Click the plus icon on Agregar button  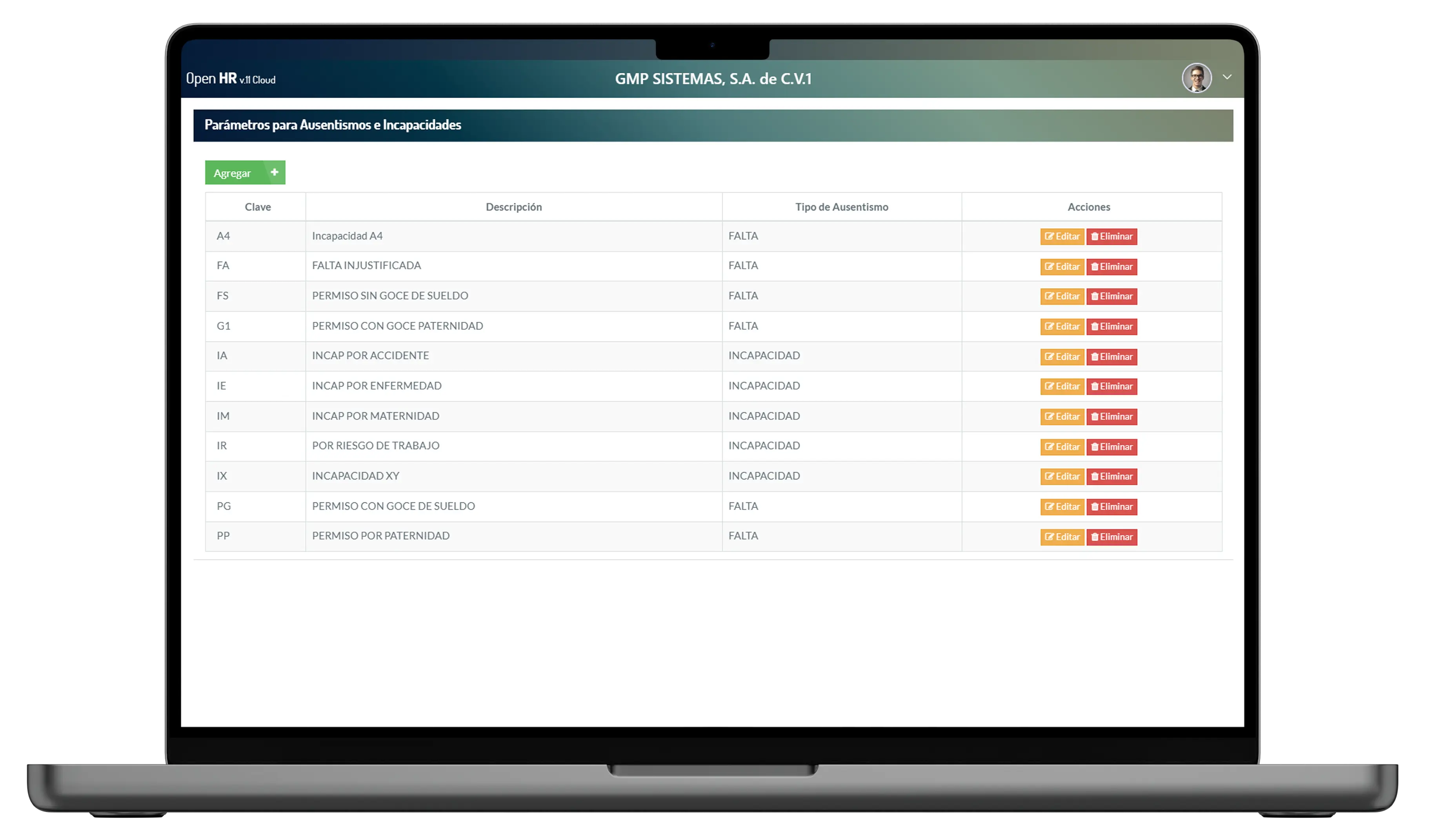pyautogui.click(x=275, y=173)
